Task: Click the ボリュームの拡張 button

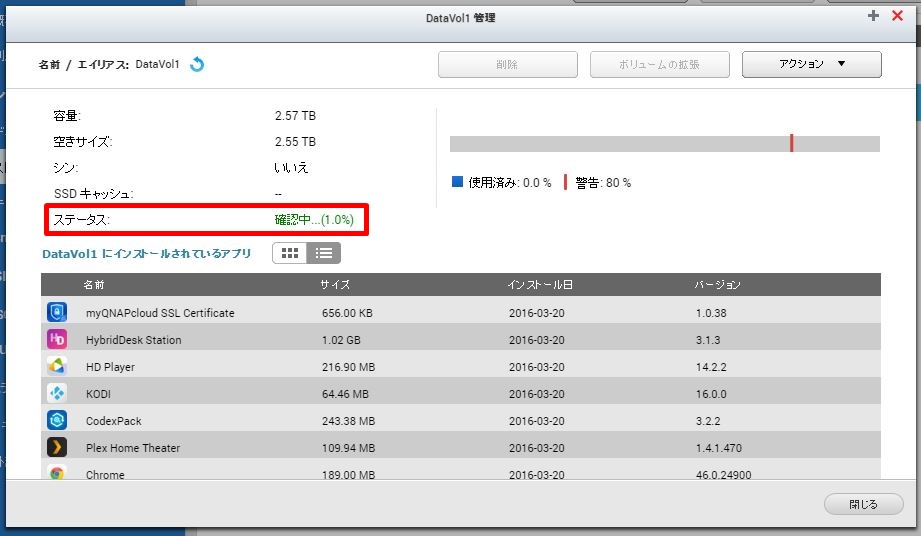Action: coord(660,64)
